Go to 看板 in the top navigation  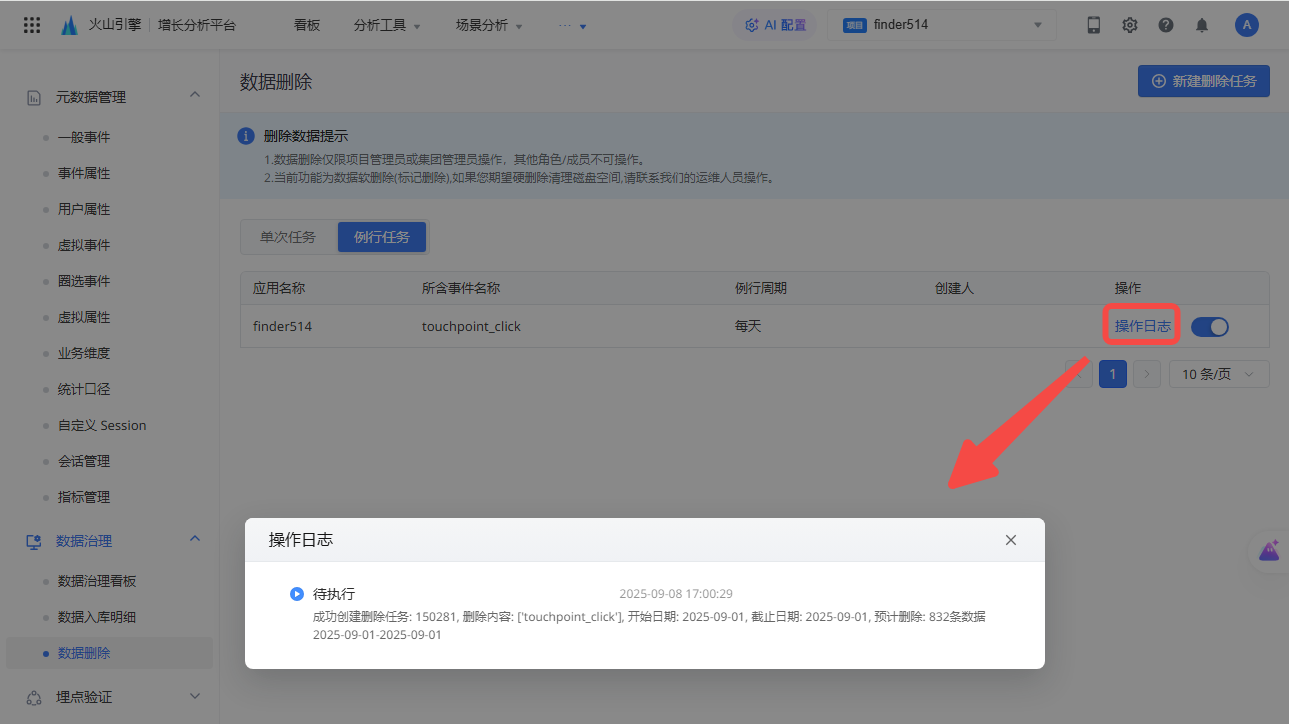pos(307,25)
